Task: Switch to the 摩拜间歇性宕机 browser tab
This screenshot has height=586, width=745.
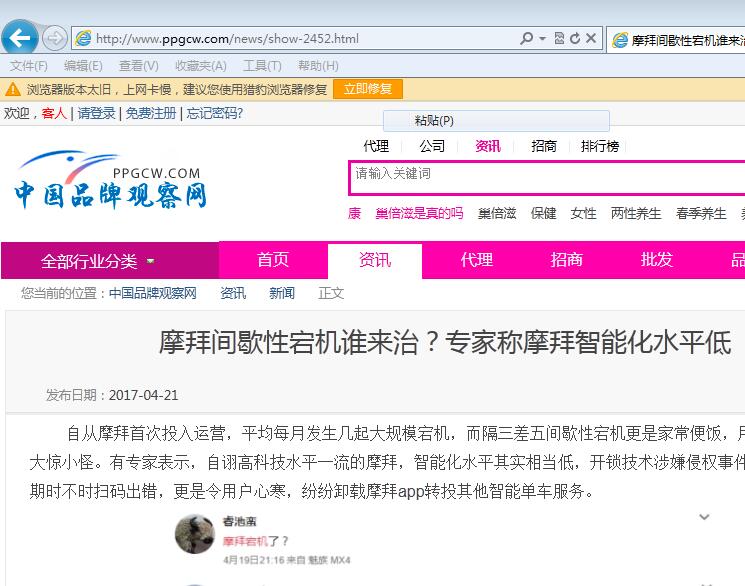Action: pos(677,40)
